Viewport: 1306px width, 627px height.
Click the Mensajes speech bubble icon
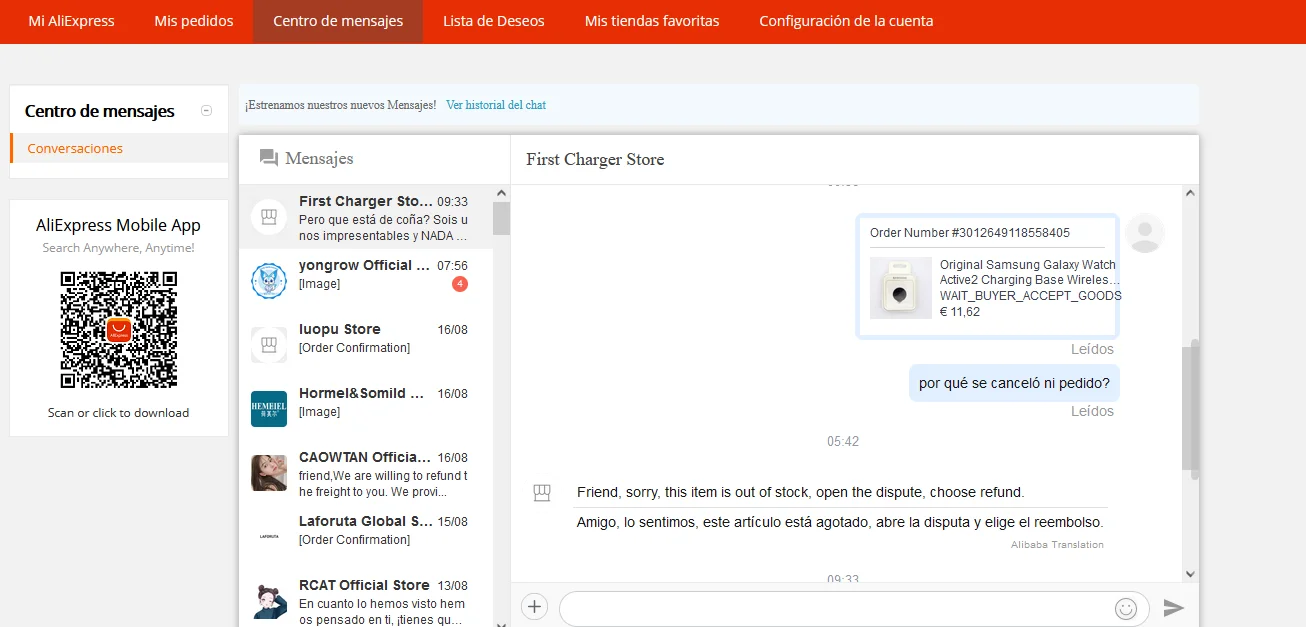click(x=268, y=158)
